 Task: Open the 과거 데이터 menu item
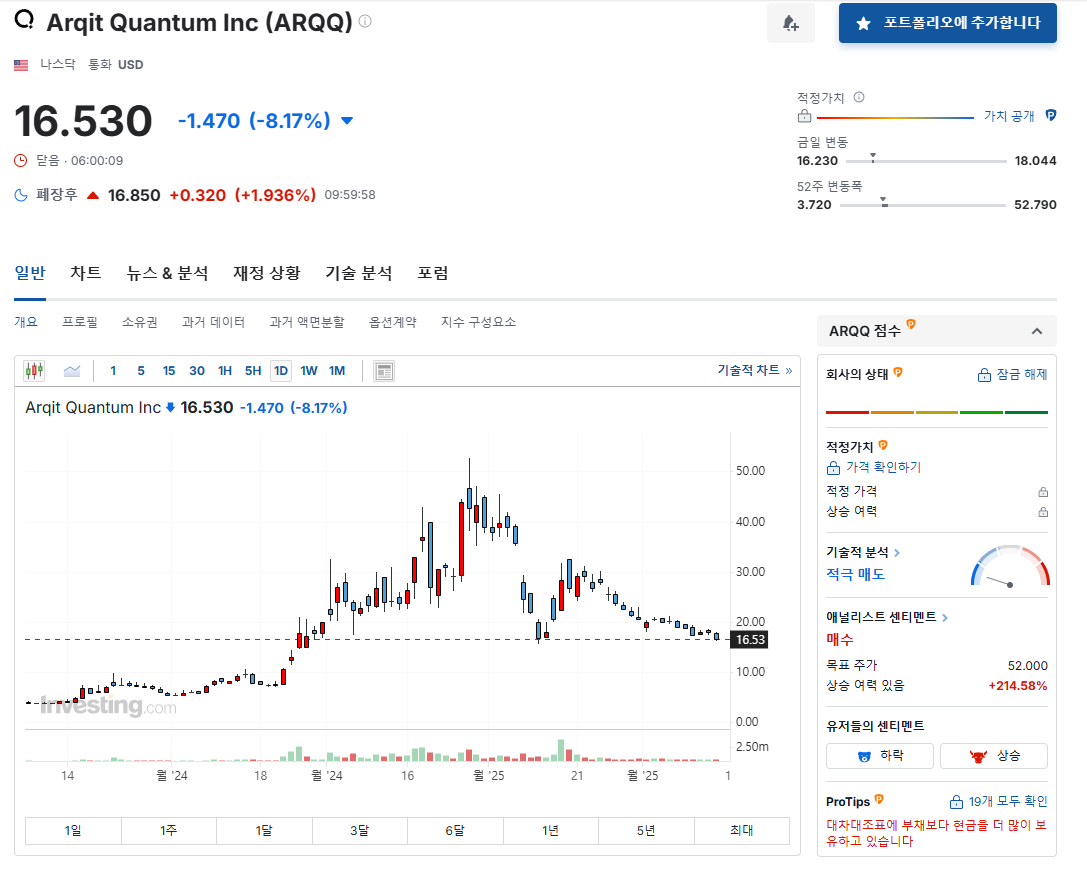213,321
